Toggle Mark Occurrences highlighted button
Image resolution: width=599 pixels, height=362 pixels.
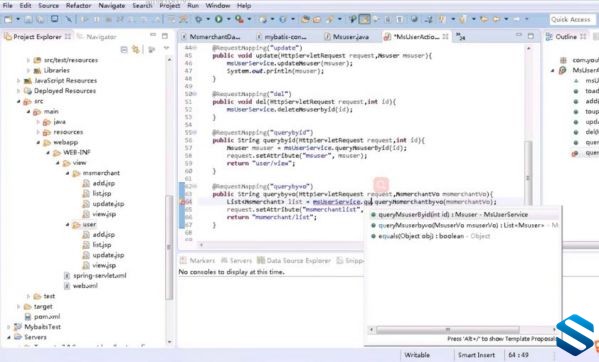coord(364,19)
